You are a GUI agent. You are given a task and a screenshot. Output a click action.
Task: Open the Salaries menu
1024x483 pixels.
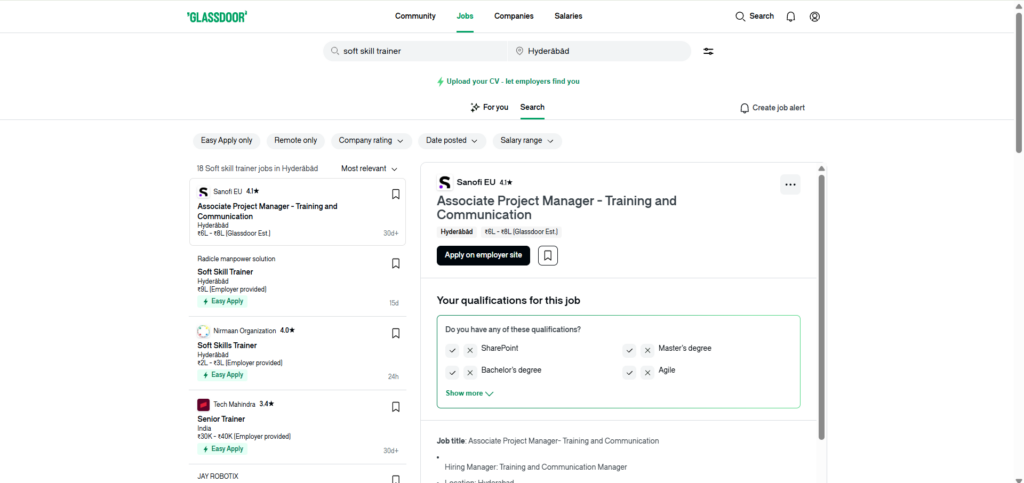click(568, 16)
